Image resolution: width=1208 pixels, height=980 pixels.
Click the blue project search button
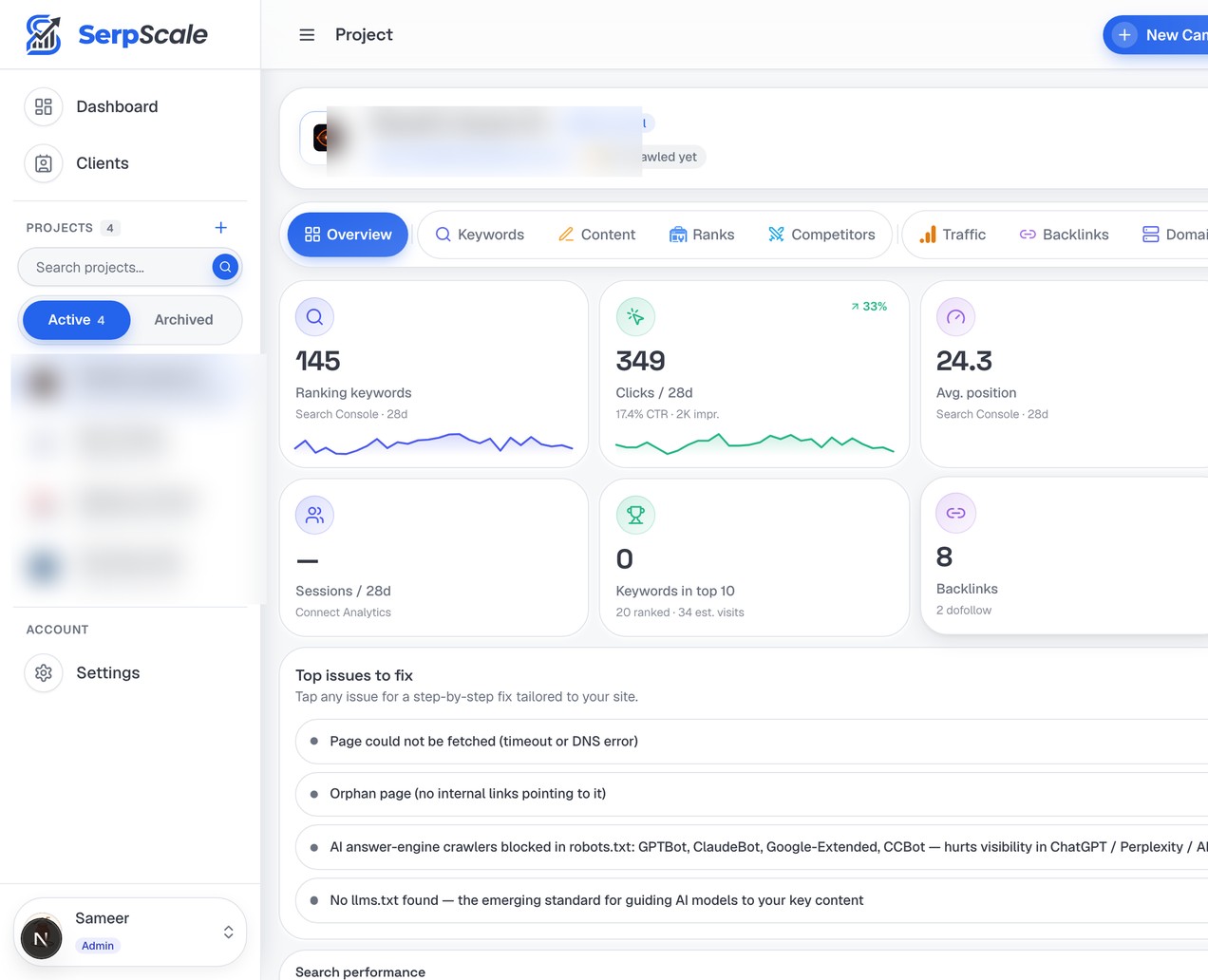225,267
